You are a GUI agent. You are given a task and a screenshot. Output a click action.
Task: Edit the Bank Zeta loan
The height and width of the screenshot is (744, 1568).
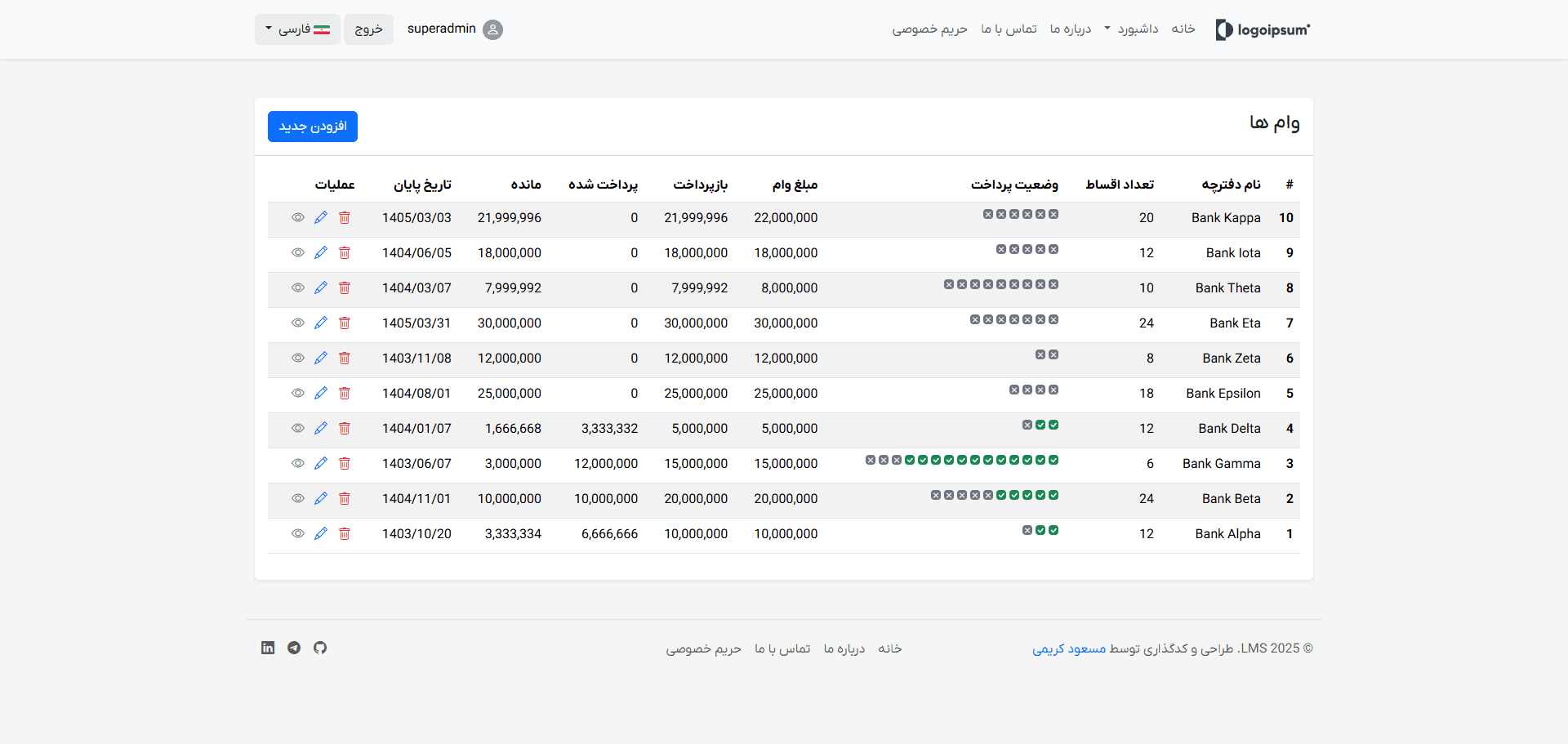click(321, 358)
